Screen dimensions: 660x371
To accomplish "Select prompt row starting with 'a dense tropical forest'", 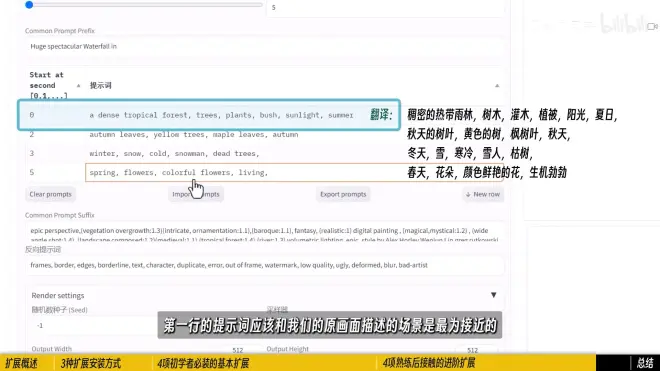I will coord(208,115).
